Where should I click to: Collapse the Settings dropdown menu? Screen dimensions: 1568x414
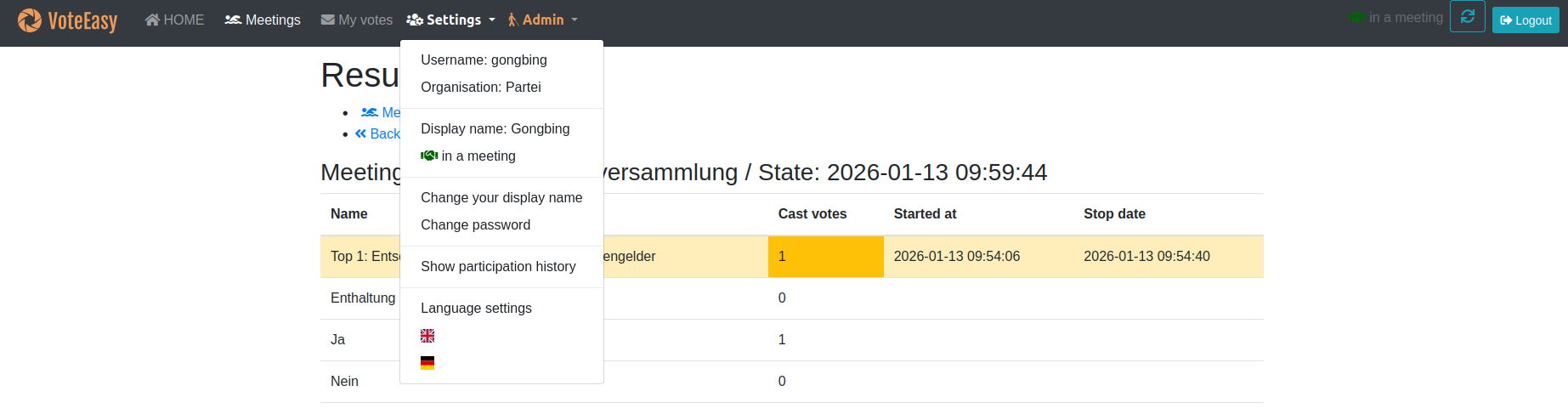click(450, 20)
